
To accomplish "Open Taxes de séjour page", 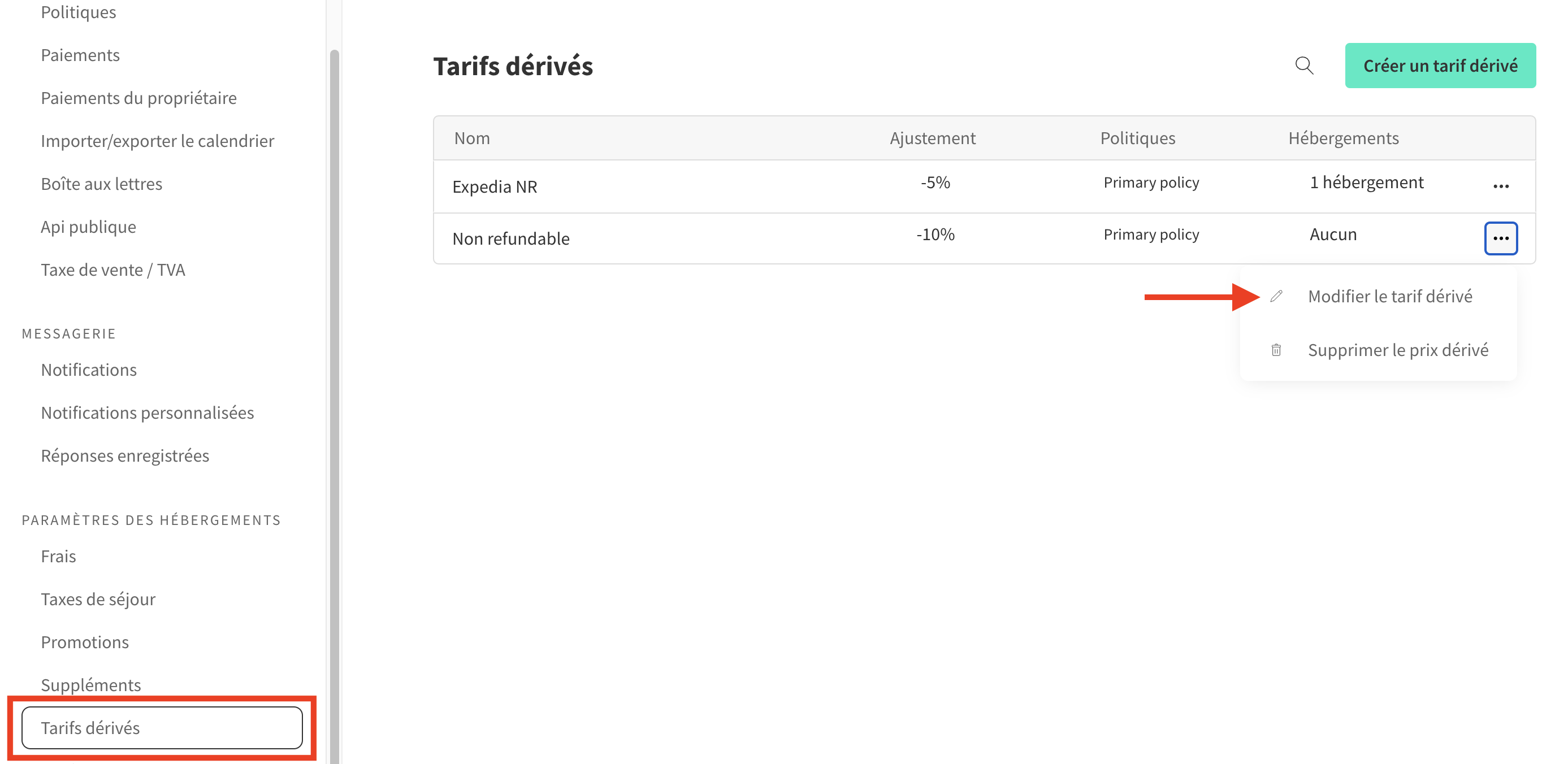I will click(x=98, y=599).
